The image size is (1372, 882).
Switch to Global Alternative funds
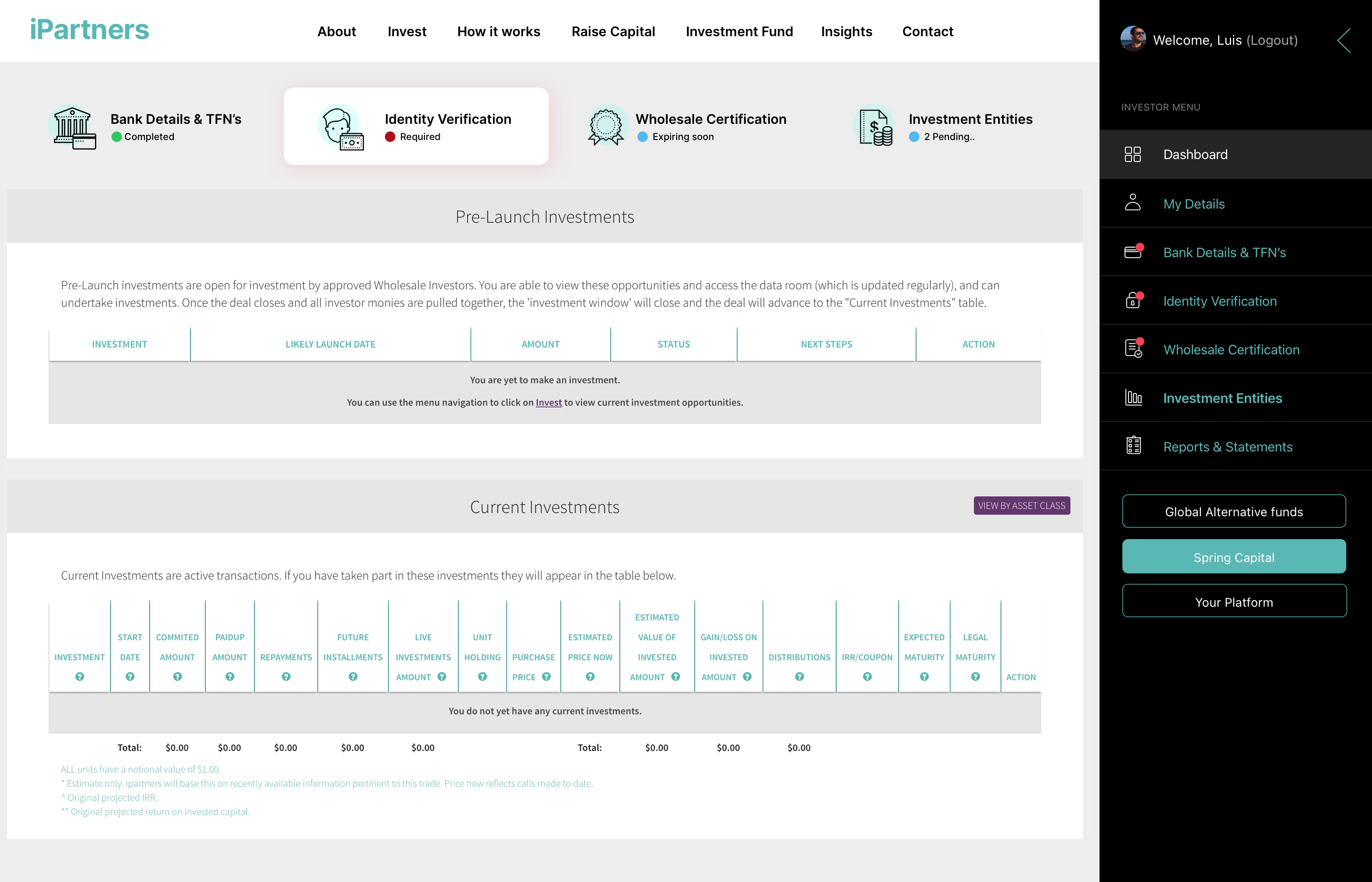pyautogui.click(x=1233, y=511)
